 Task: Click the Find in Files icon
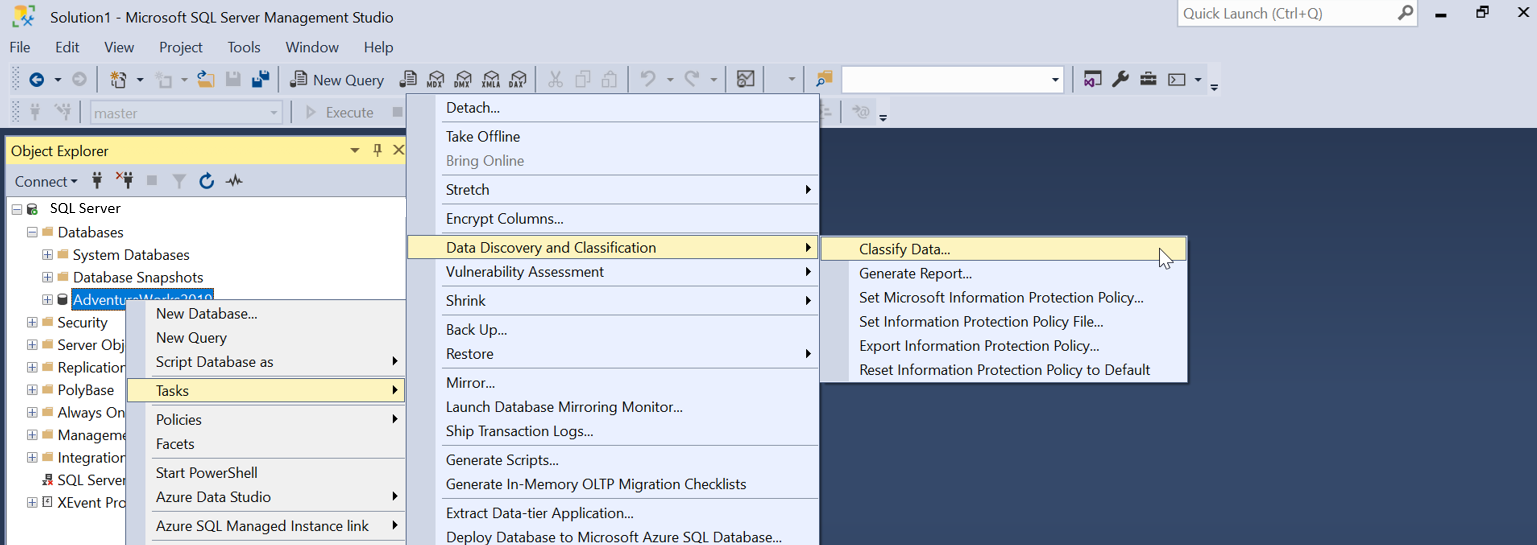(x=824, y=80)
